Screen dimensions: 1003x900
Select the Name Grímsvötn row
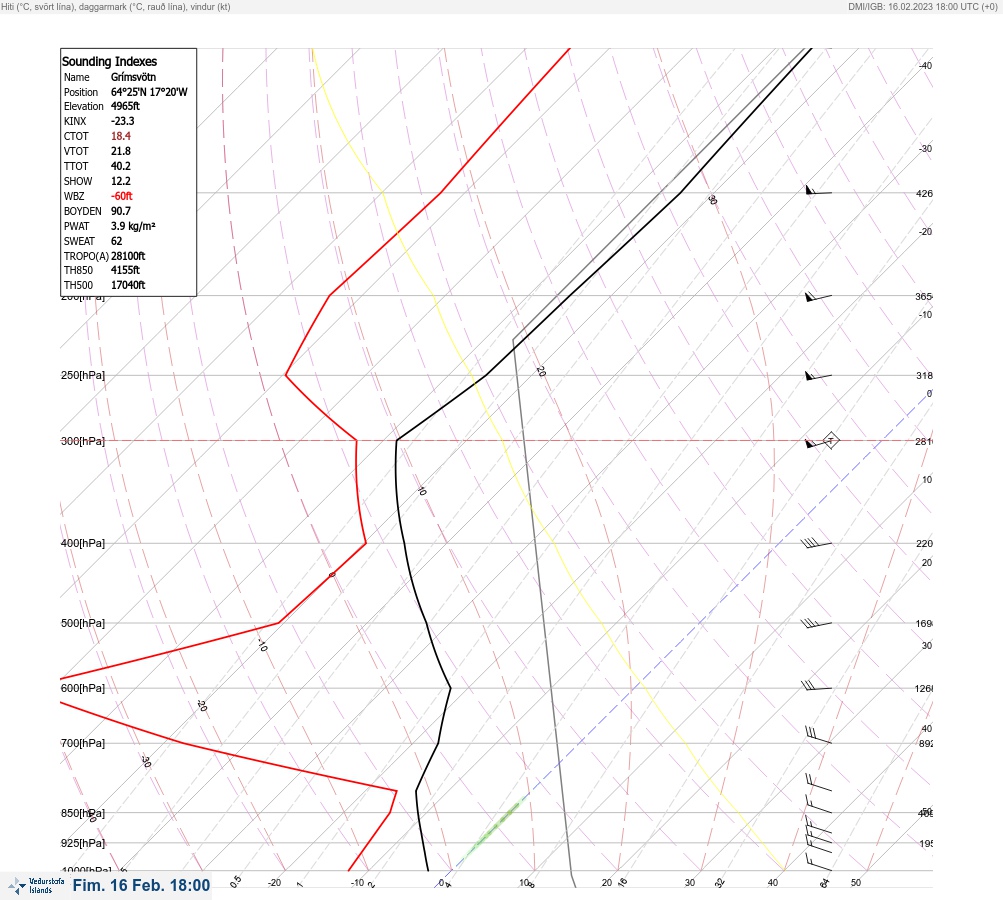[x=110, y=77]
